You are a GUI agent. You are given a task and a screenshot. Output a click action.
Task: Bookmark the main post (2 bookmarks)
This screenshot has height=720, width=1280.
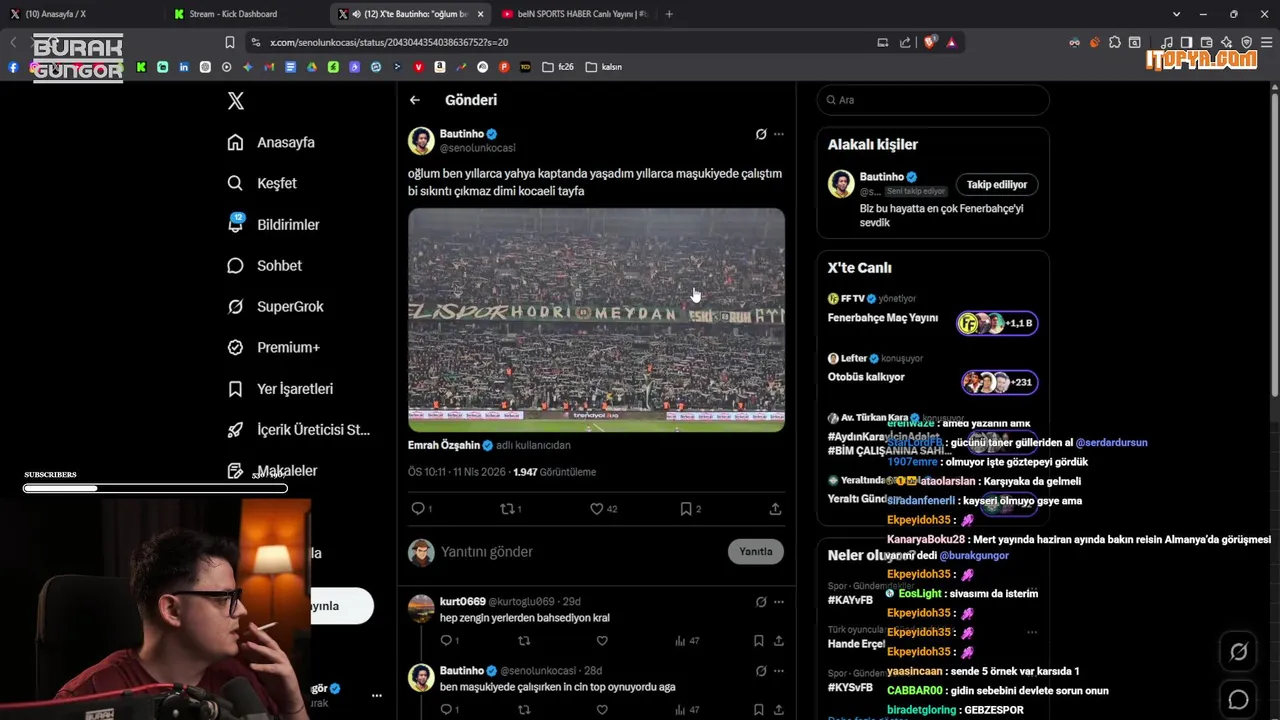click(686, 509)
